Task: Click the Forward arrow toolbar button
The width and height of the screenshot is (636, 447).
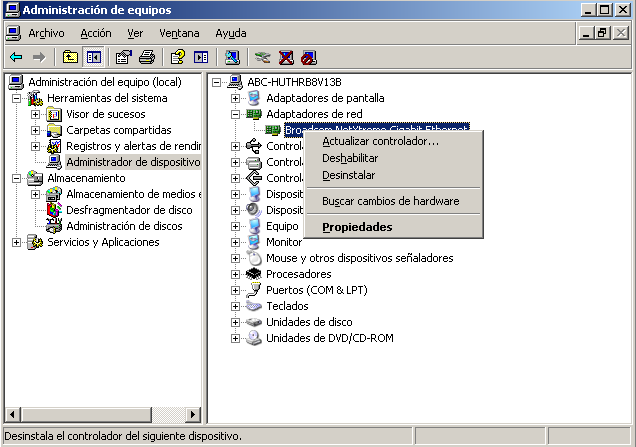Action: tap(39, 57)
